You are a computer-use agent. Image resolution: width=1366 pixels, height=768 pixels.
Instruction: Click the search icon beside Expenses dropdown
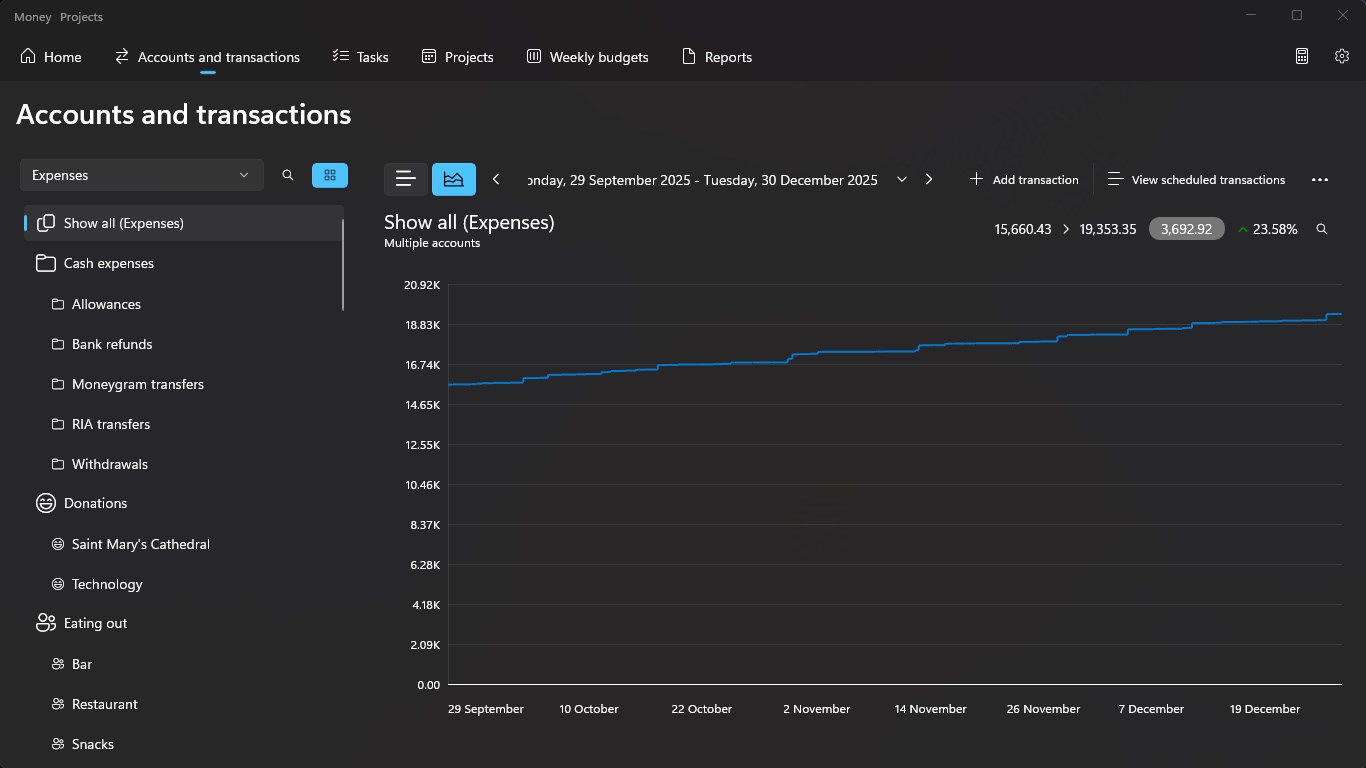(288, 175)
